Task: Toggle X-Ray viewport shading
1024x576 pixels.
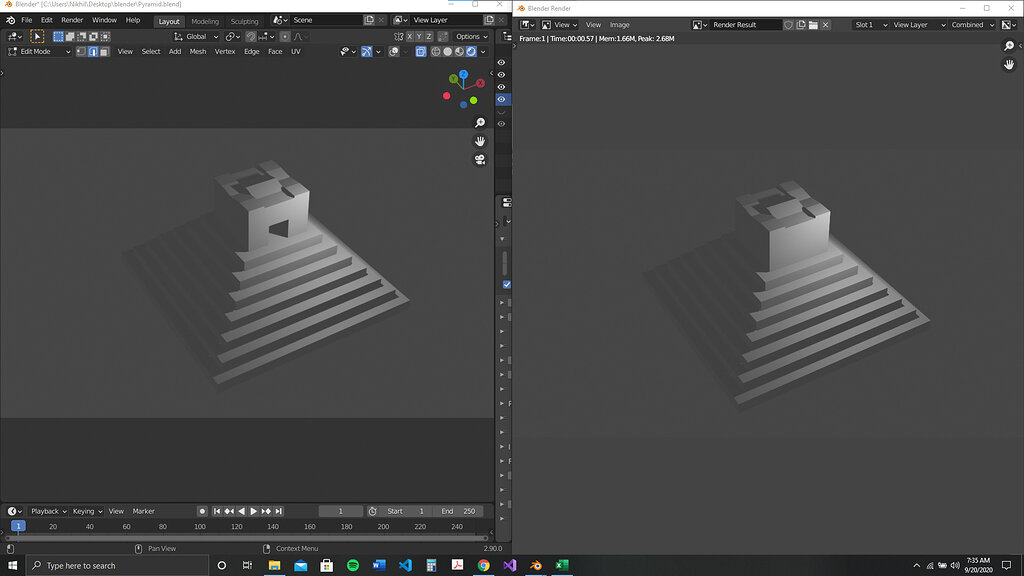Action: point(420,52)
